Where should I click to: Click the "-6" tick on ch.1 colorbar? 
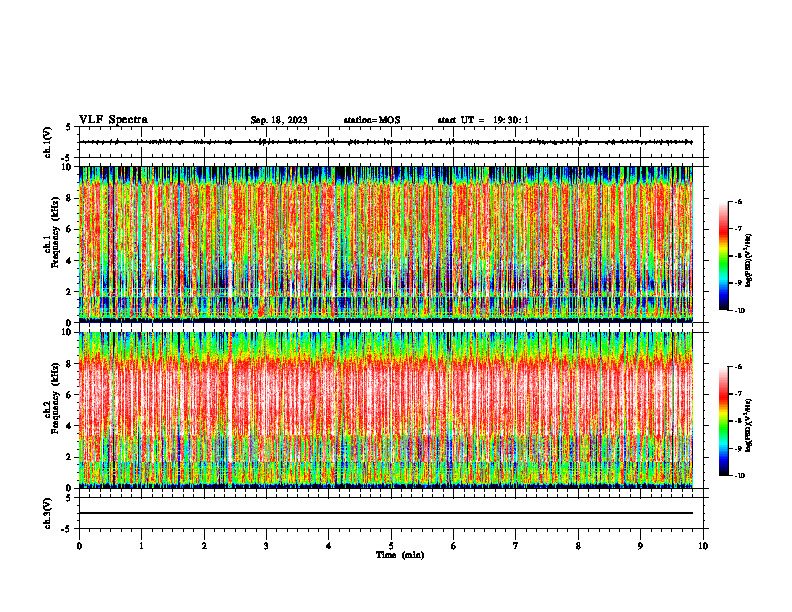click(x=739, y=201)
